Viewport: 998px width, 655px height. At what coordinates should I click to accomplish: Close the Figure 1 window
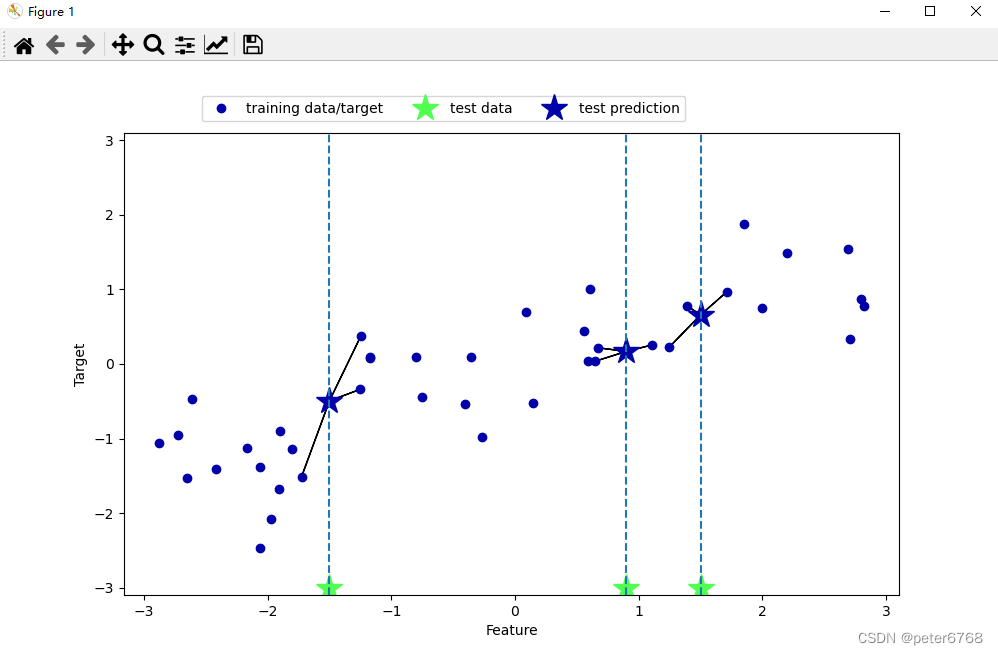point(976,11)
